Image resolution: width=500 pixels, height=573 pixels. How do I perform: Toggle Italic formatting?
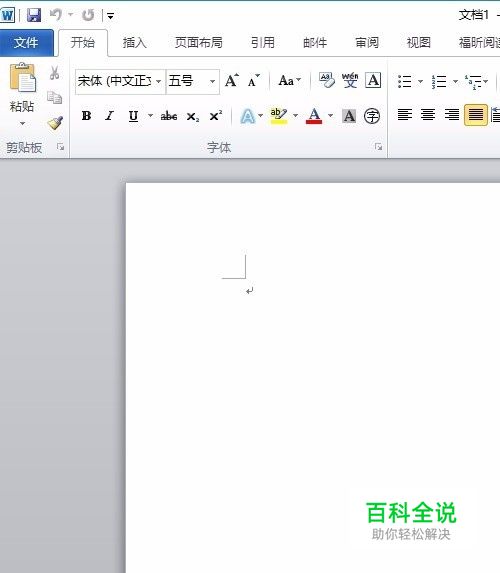coord(109,116)
